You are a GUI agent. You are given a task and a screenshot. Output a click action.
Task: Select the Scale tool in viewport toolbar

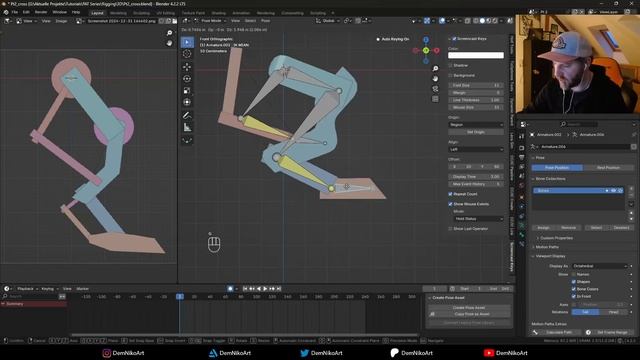pyautogui.click(x=187, y=90)
